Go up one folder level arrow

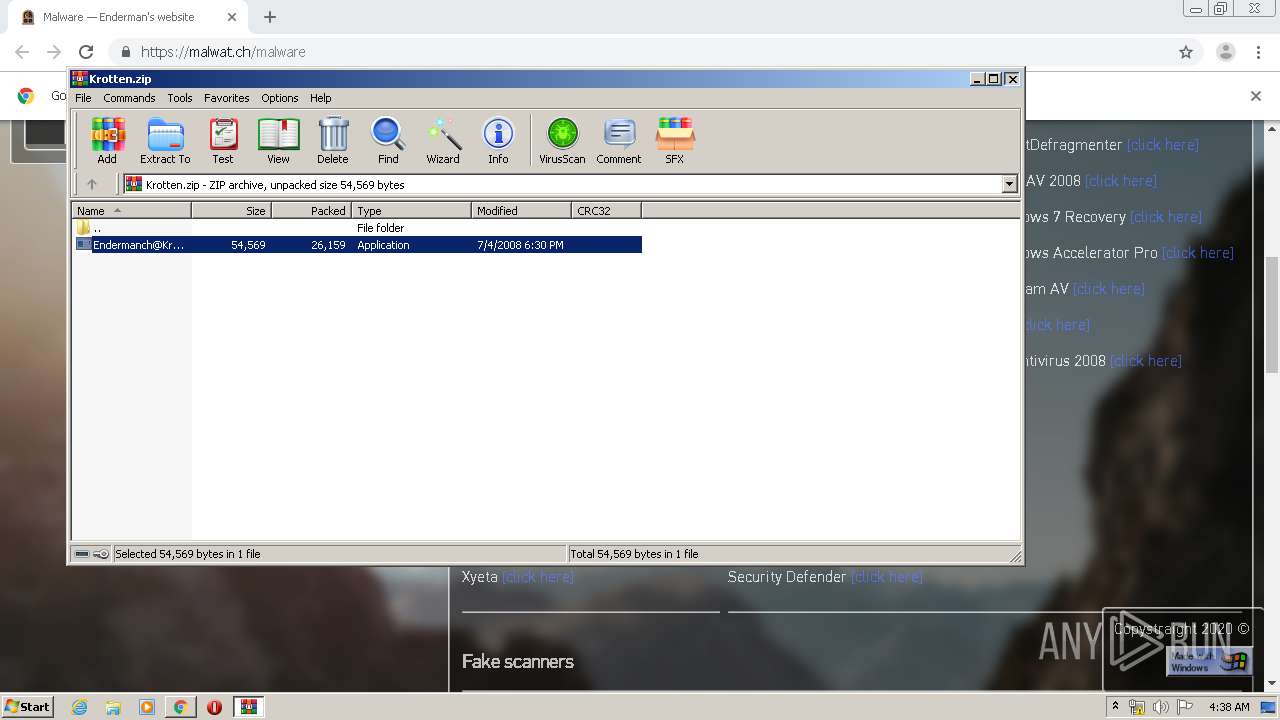(x=92, y=184)
